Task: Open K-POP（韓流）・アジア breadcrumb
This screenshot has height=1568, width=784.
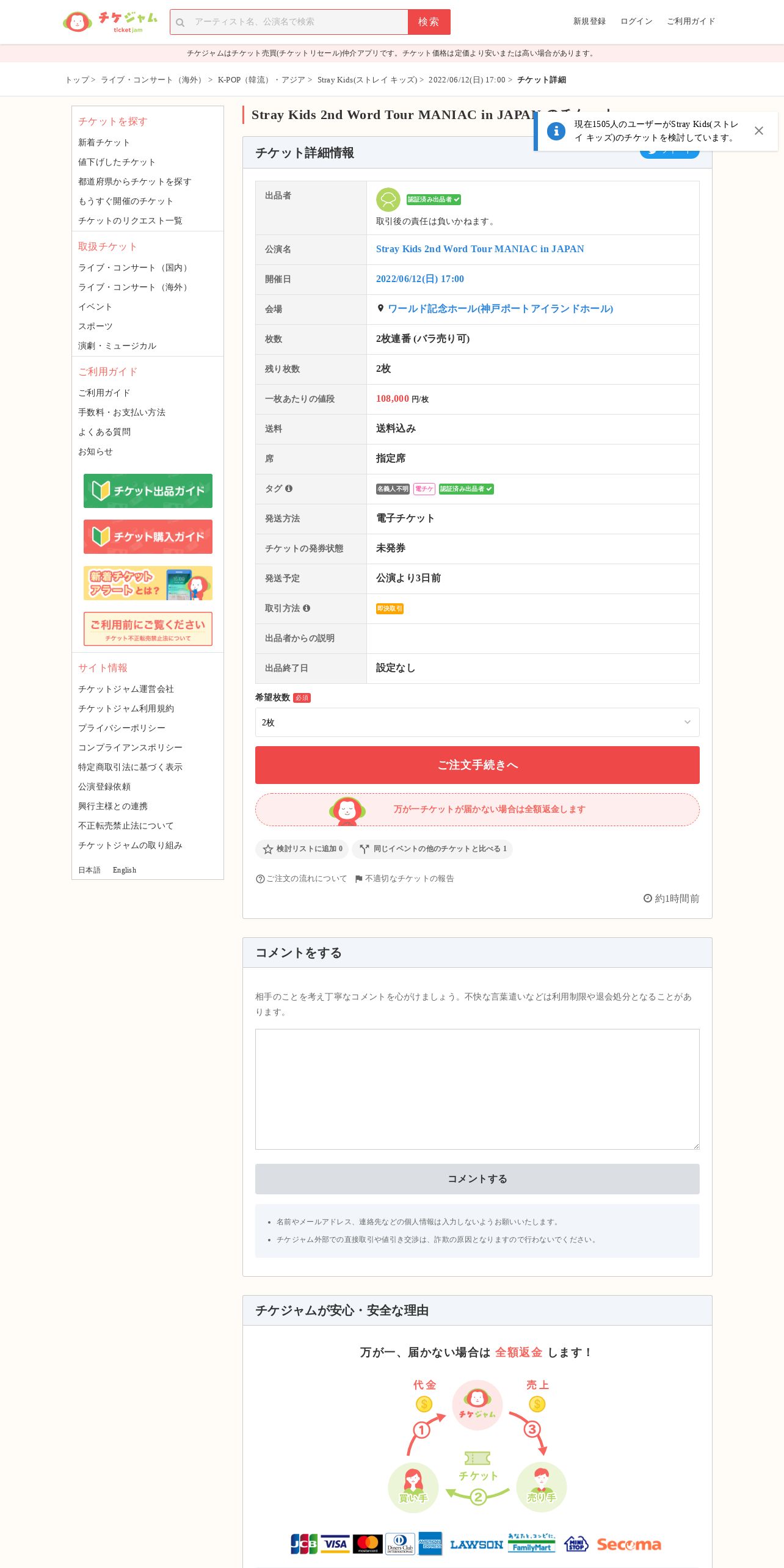Action: pyautogui.click(x=261, y=80)
